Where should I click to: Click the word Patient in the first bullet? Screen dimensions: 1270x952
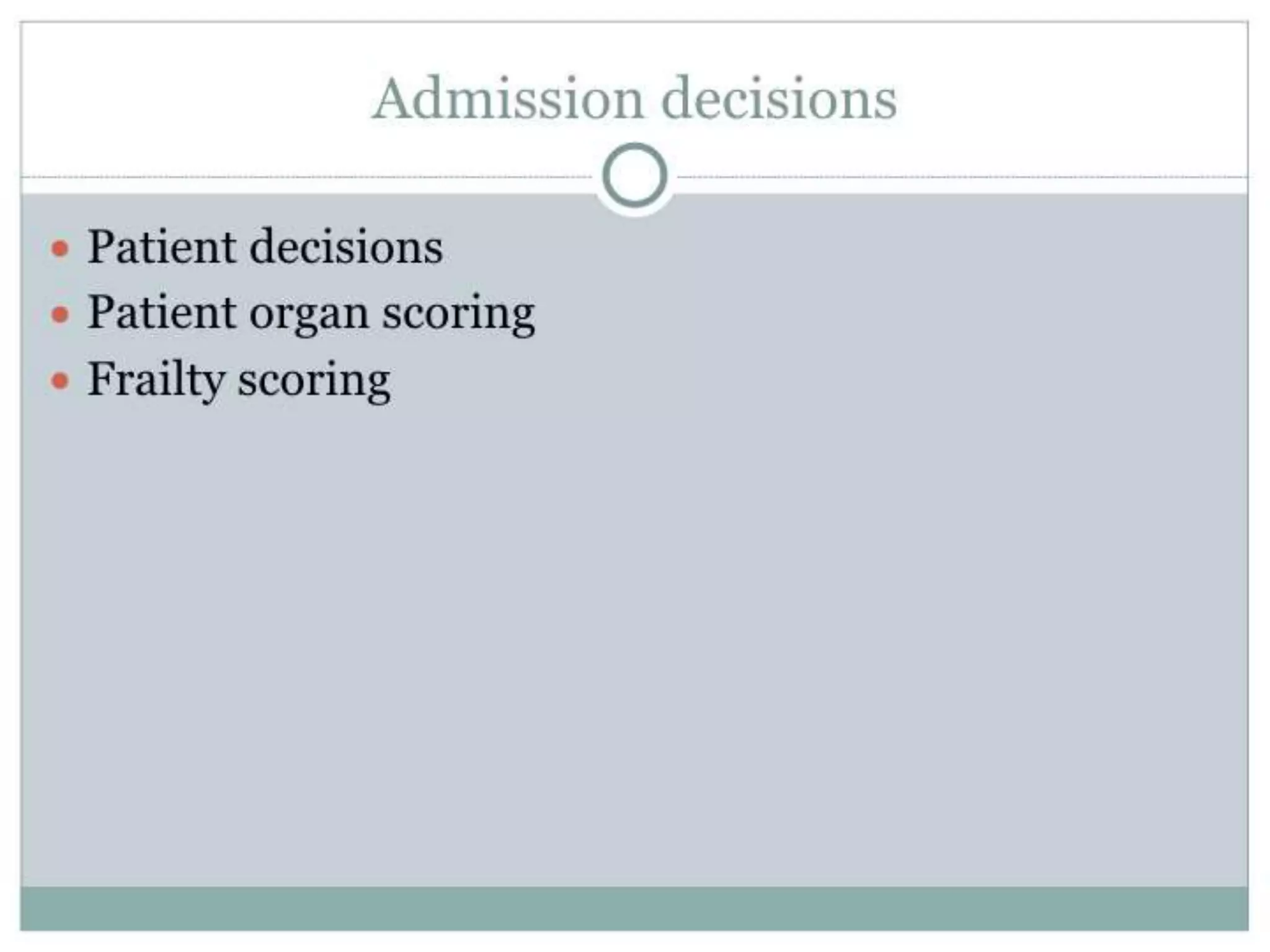click(x=162, y=247)
